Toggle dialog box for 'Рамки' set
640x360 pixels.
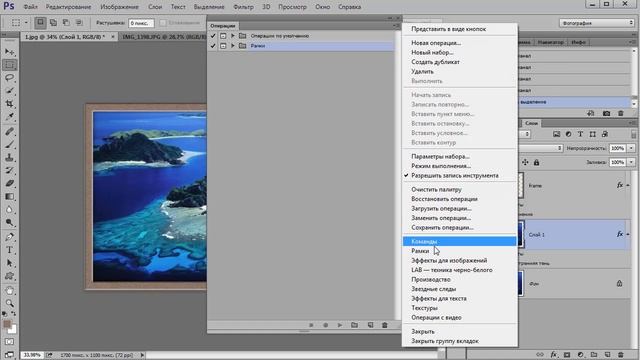click(223, 46)
